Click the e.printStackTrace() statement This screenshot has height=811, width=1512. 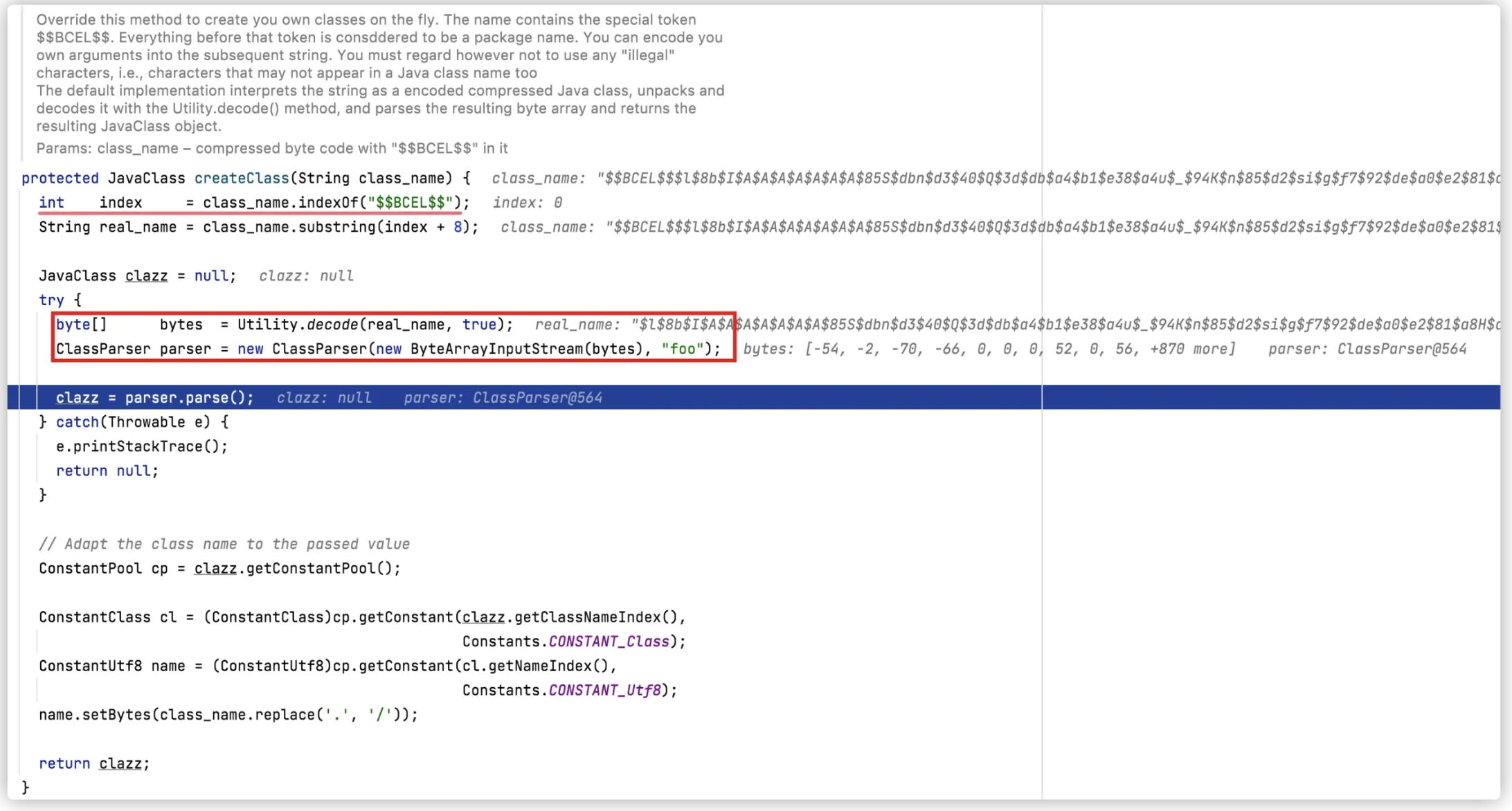[141, 446]
